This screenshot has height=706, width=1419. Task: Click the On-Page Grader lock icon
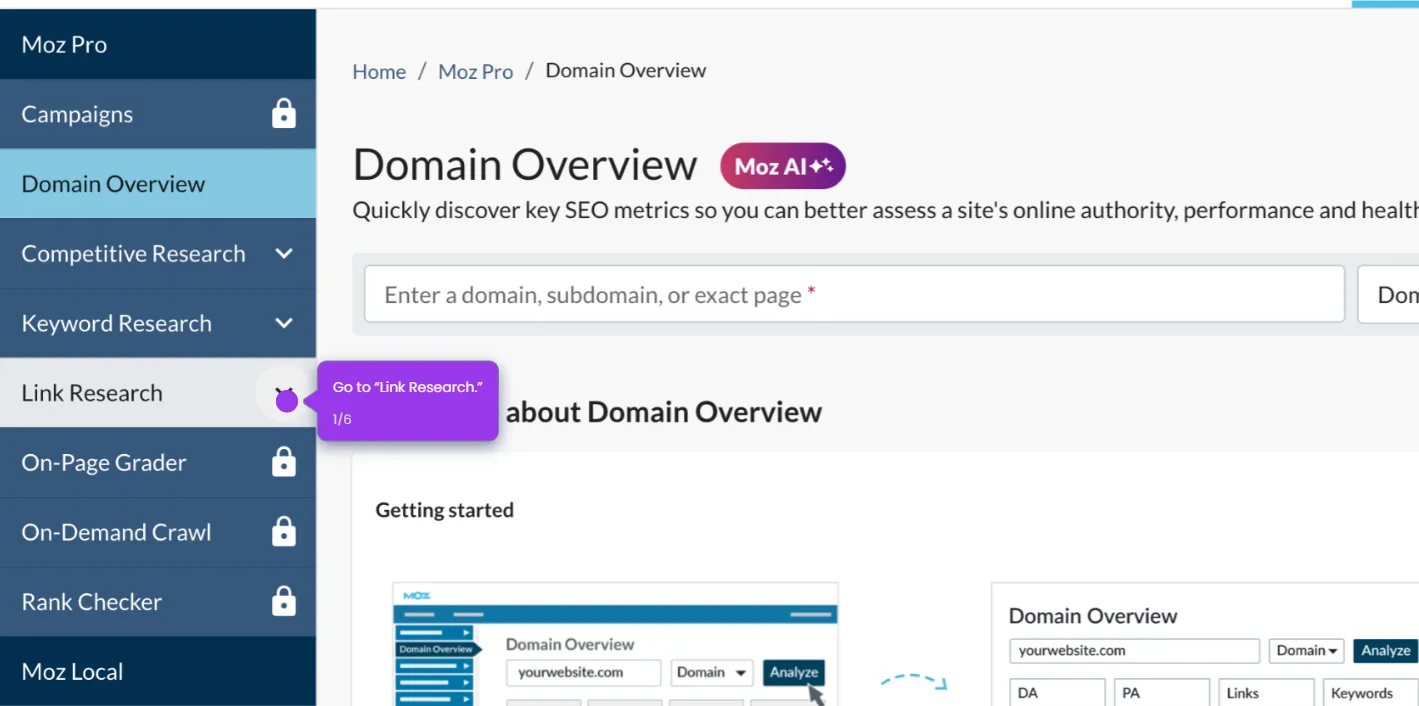point(284,461)
